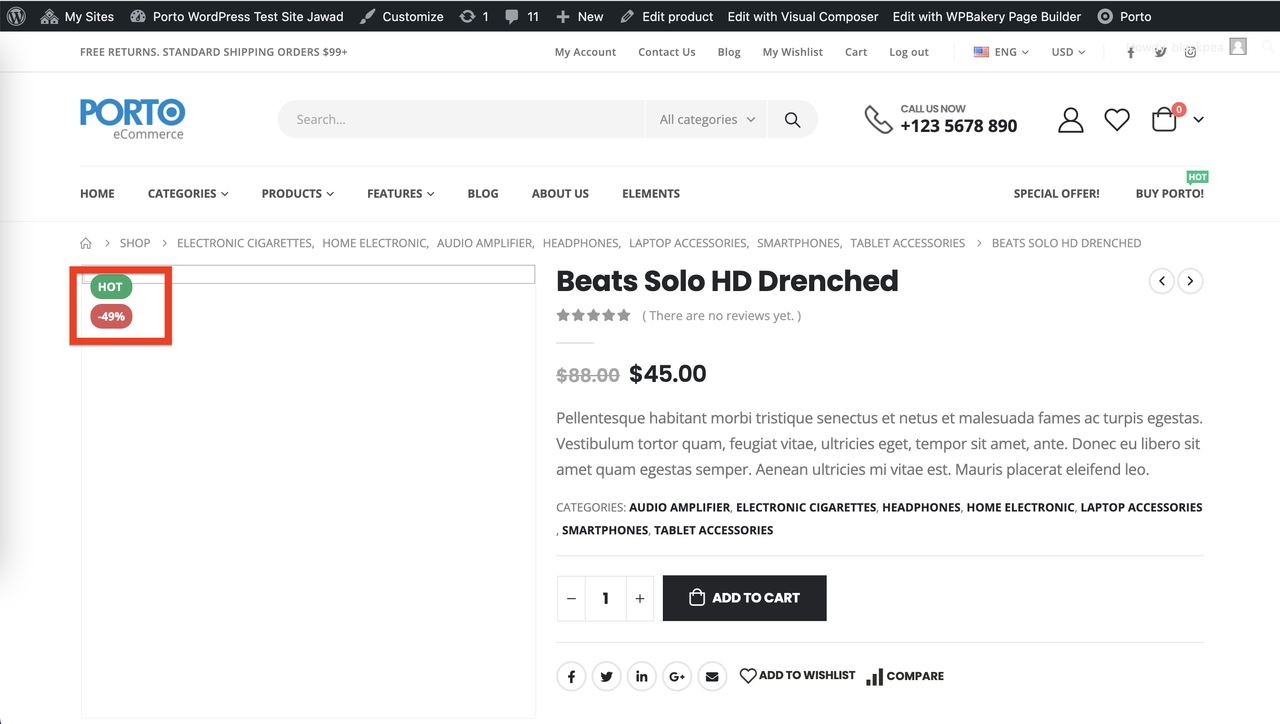Go to previous product arrow
Image resolution: width=1280 pixels, height=724 pixels.
pos(1161,281)
